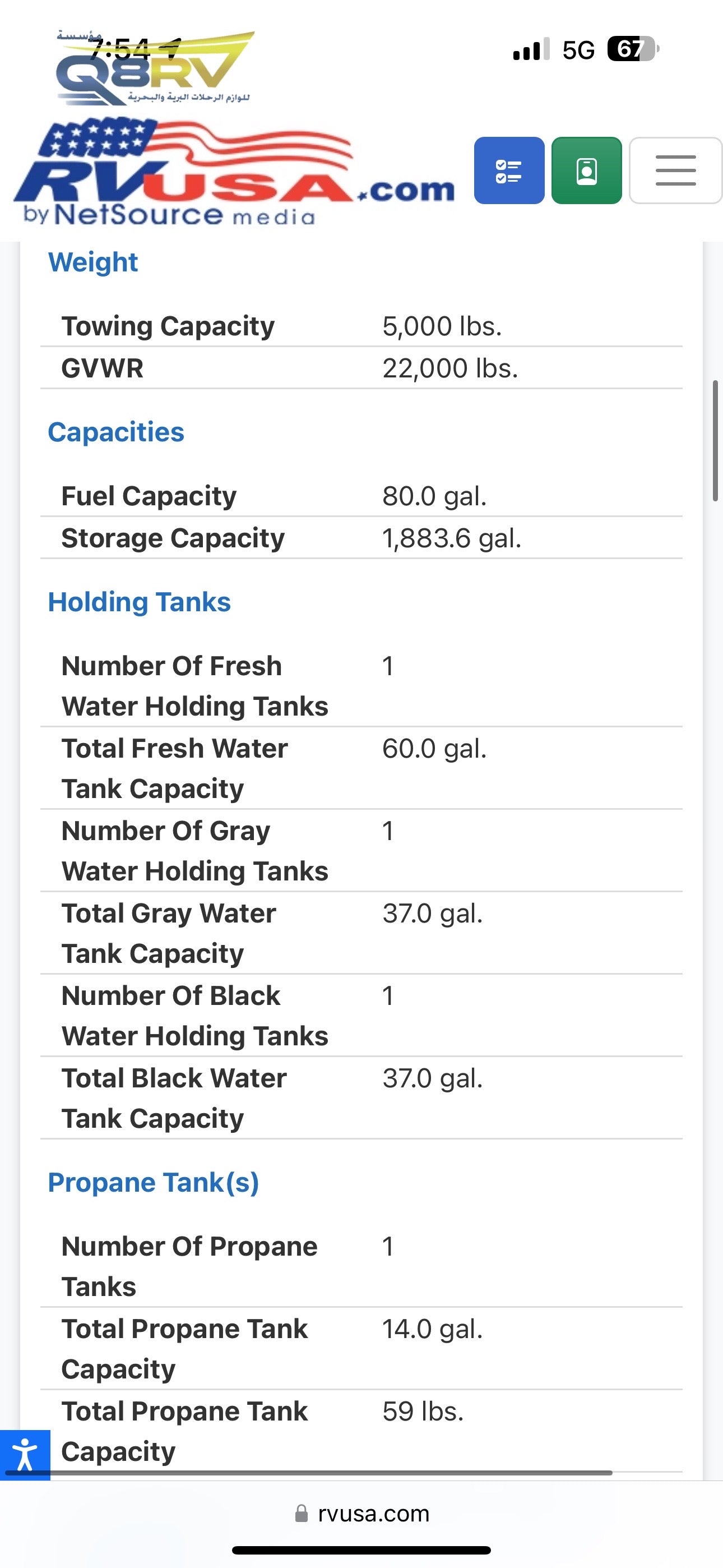Tap the RVUSA.com logo

pos(233,173)
